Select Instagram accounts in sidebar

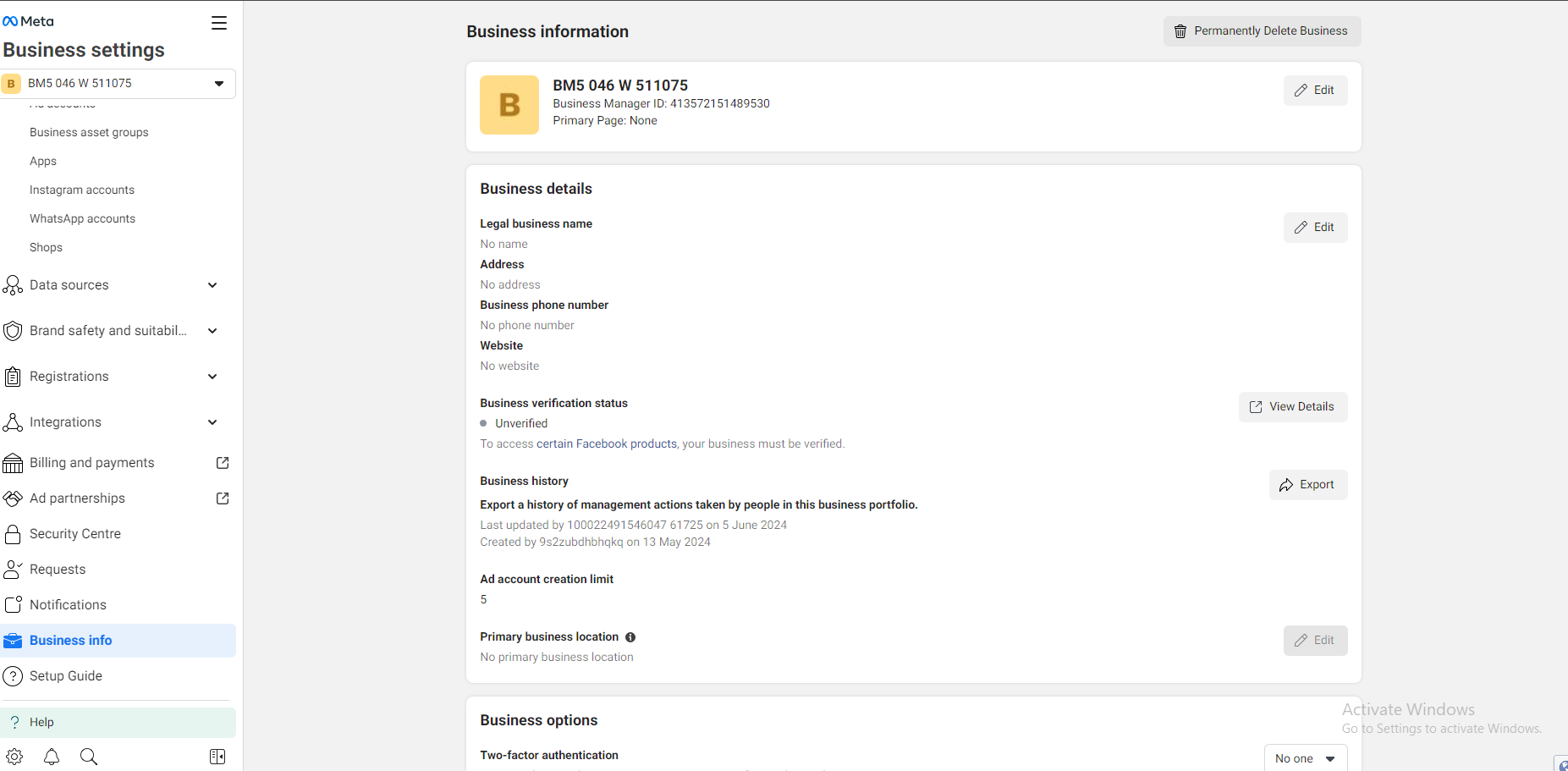[82, 190]
